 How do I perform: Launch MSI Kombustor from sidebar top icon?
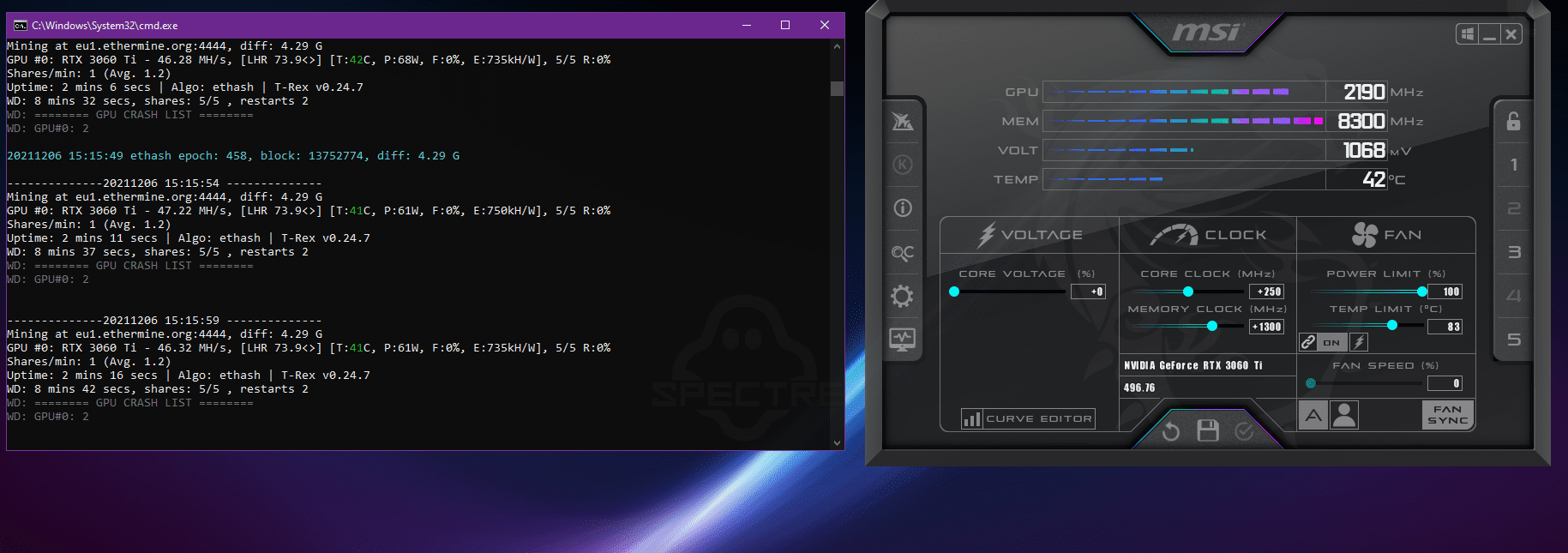click(903, 122)
